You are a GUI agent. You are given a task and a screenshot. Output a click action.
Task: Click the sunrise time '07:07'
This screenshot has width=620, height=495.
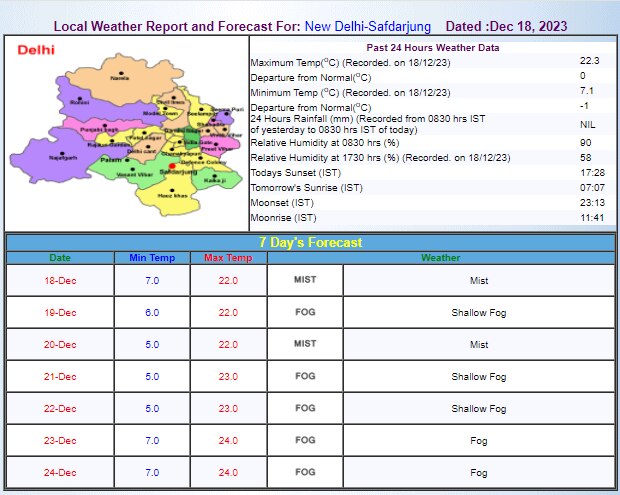coord(592,188)
